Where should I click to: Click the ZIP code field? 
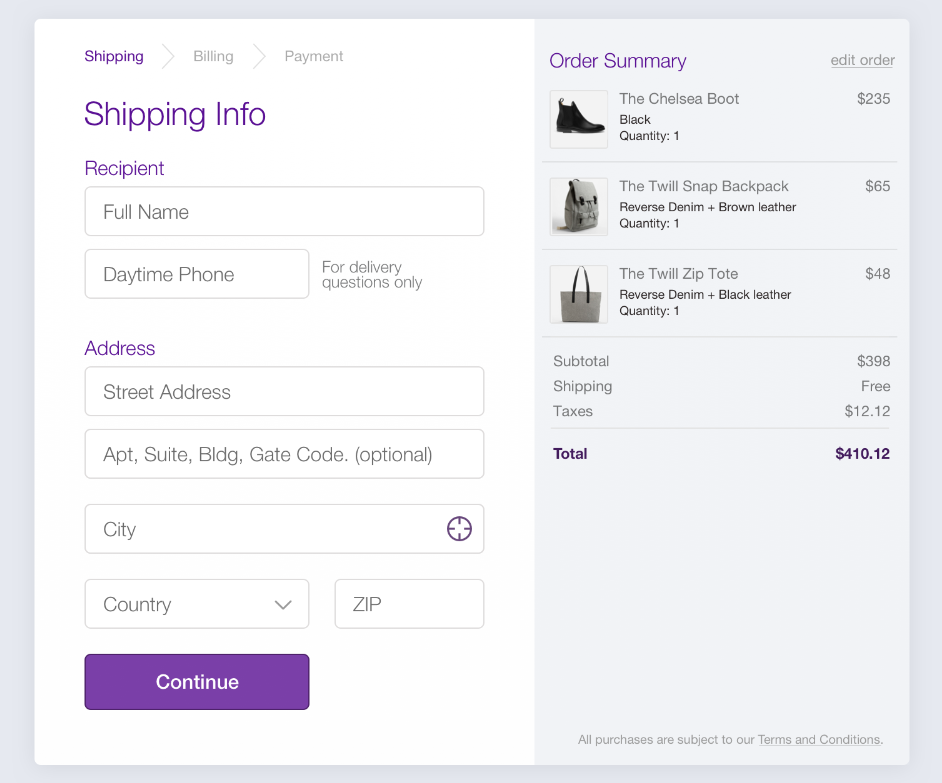coord(409,604)
